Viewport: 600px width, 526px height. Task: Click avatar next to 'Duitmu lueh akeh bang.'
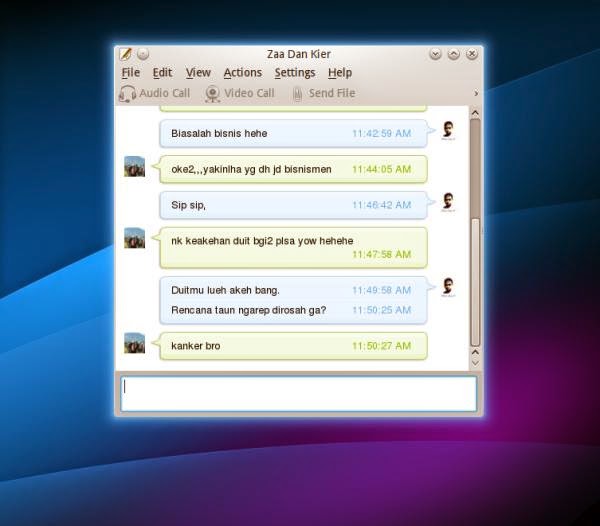point(448,287)
